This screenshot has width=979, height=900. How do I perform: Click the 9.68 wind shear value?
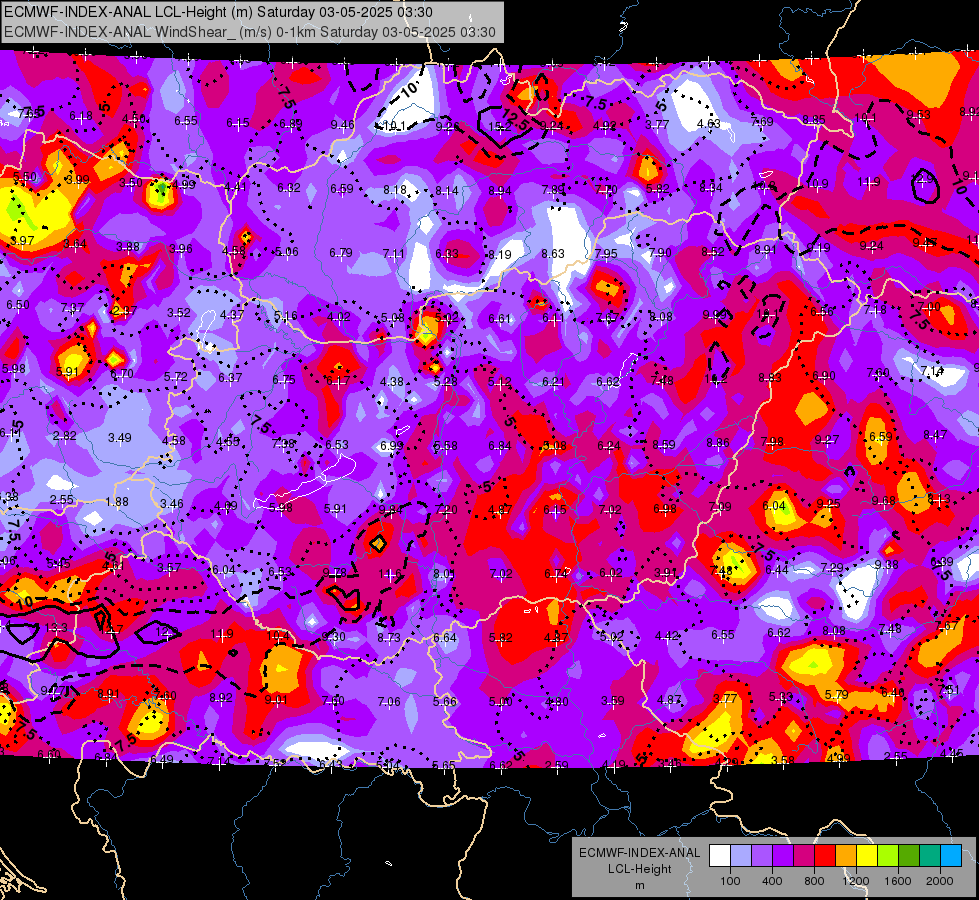883,501
